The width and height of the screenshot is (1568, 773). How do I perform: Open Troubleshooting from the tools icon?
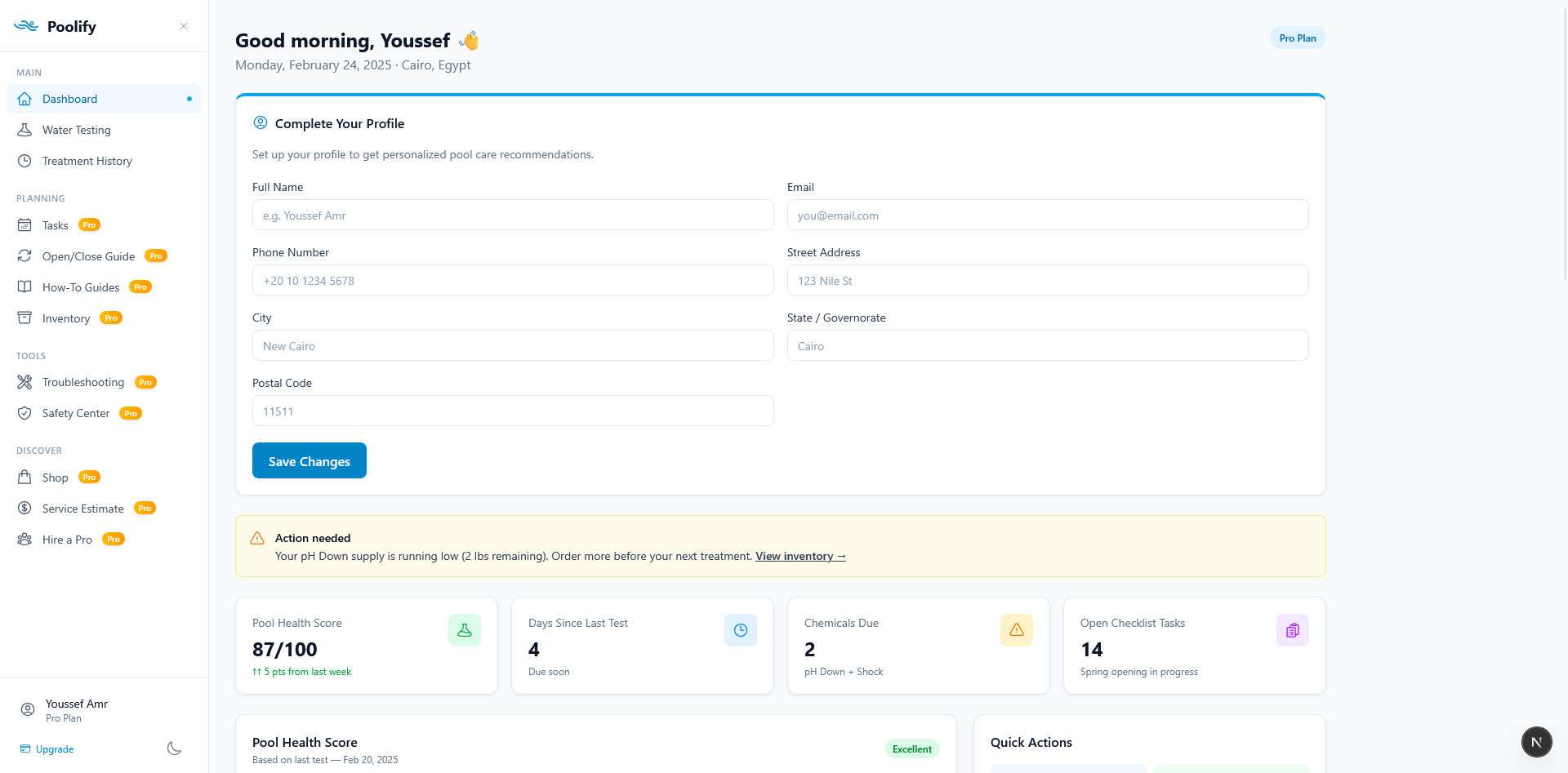click(x=25, y=382)
